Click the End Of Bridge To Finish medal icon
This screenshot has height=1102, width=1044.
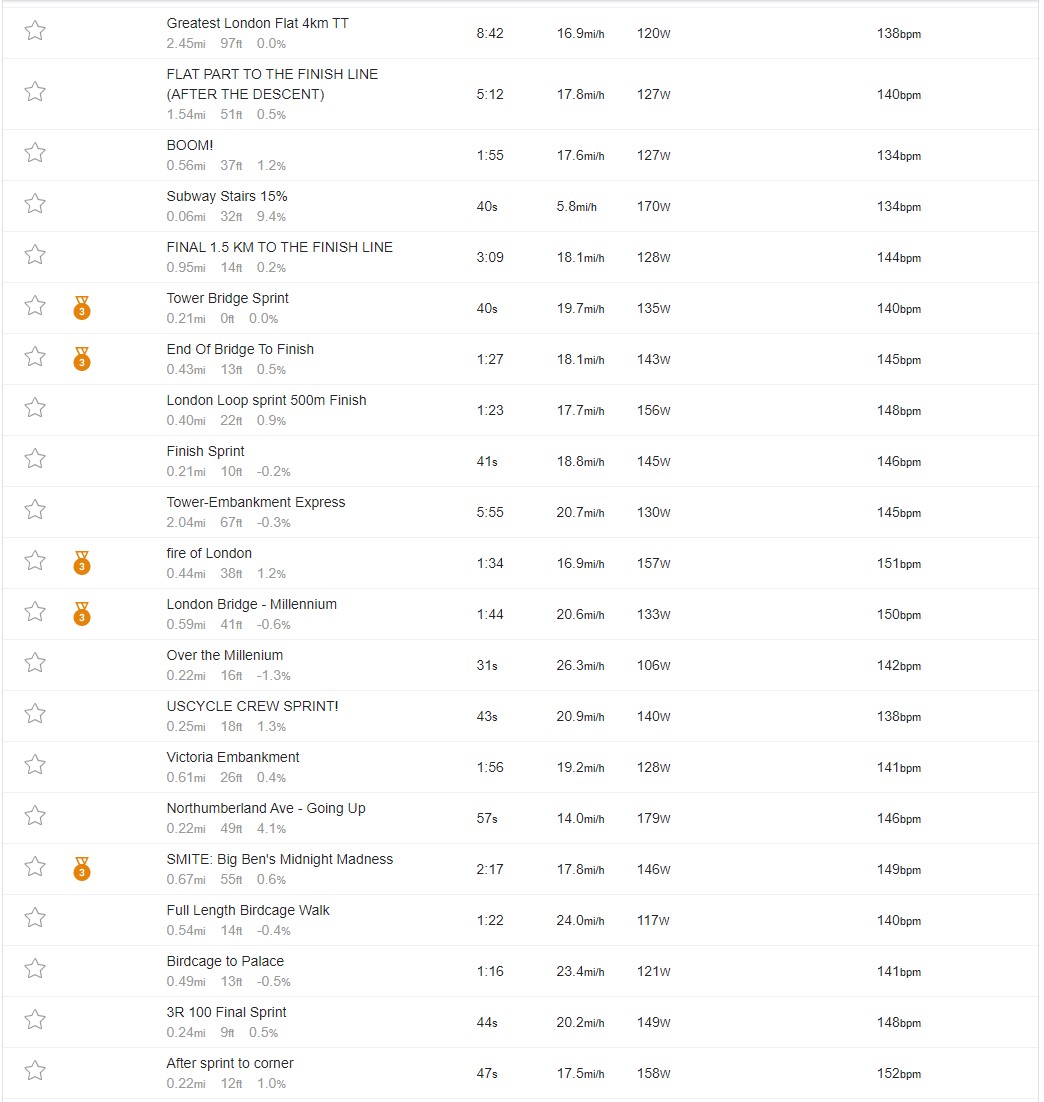82,359
